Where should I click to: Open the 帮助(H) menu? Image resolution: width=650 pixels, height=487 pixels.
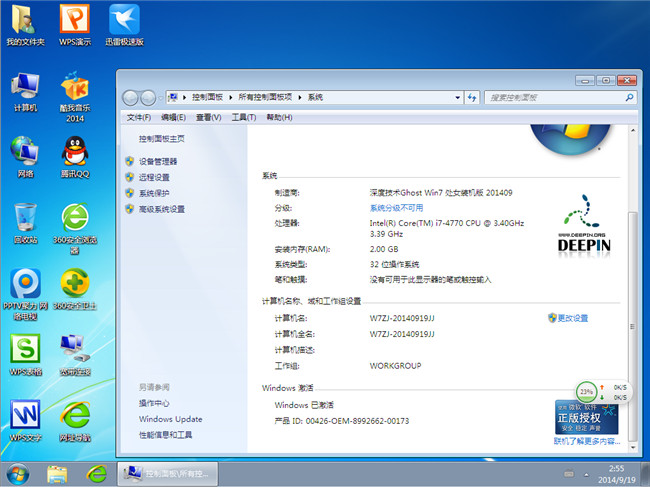click(279, 118)
